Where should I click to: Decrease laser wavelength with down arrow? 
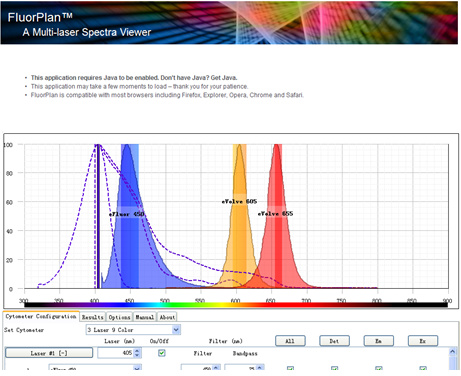point(138,355)
